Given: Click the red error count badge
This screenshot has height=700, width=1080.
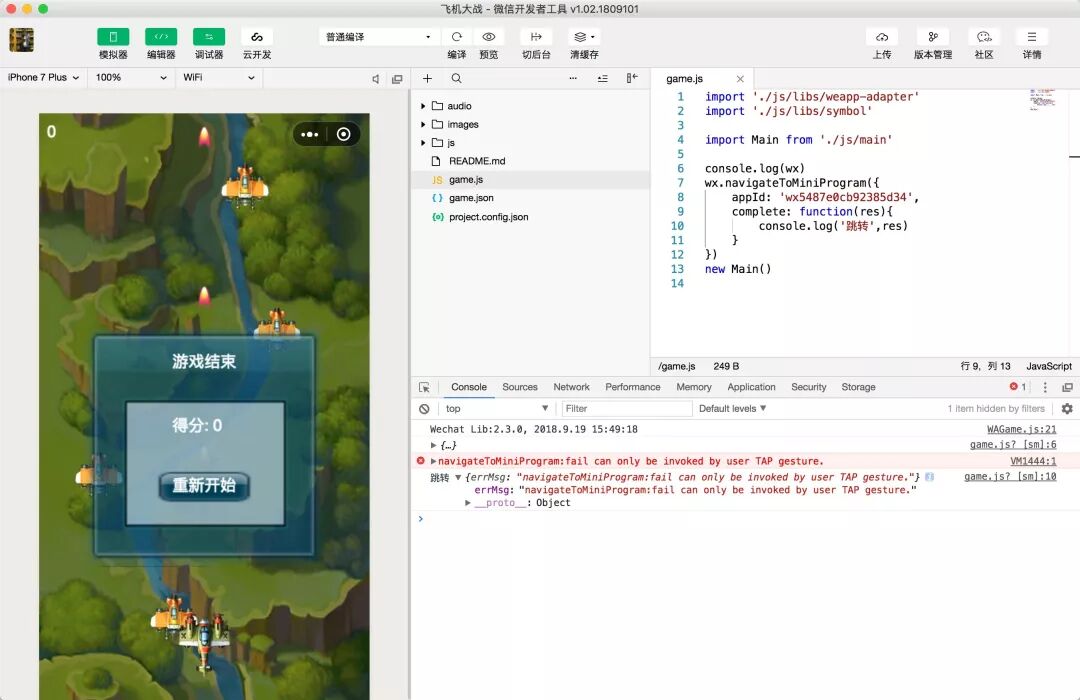Looking at the screenshot, I should click(x=1018, y=387).
